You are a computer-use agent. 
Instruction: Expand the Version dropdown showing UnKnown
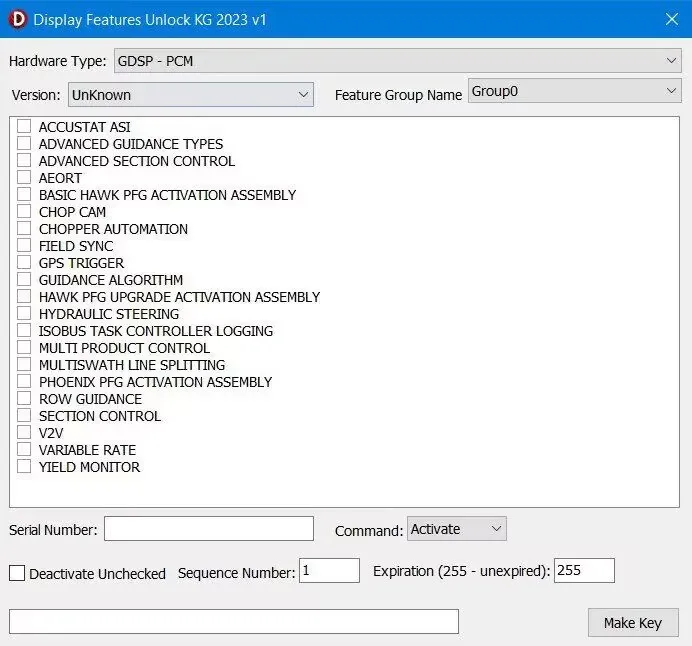pyautogui.click(x=191, y=94)
